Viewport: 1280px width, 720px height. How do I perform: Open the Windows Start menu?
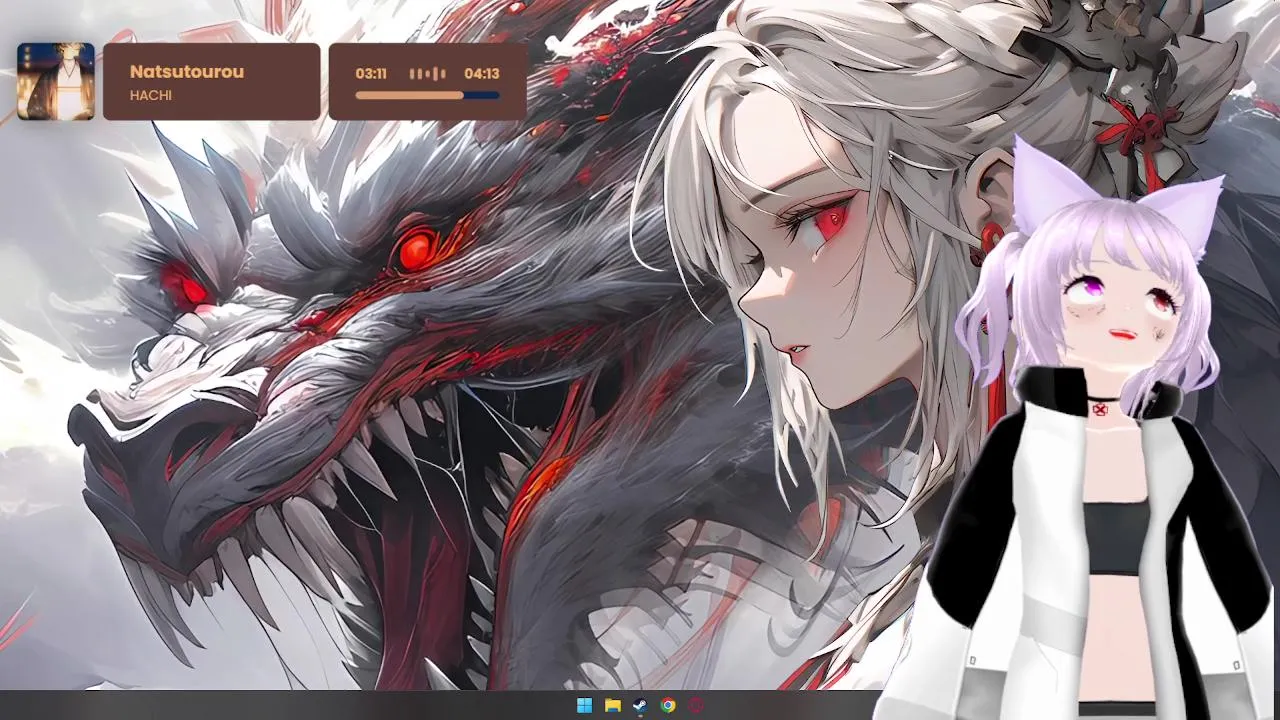click(585, 705)
